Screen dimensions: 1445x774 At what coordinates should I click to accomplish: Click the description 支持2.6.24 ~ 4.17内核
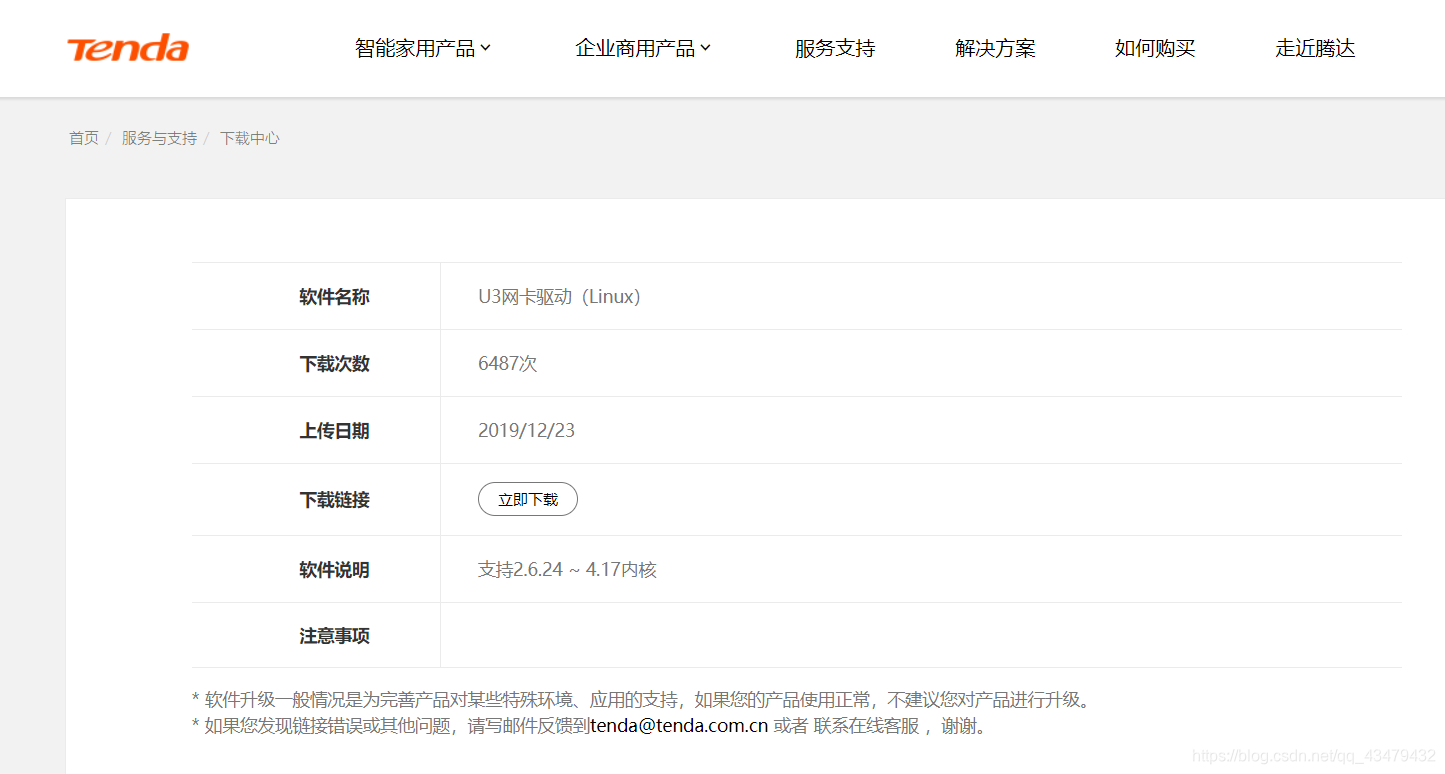coord(567,570)
